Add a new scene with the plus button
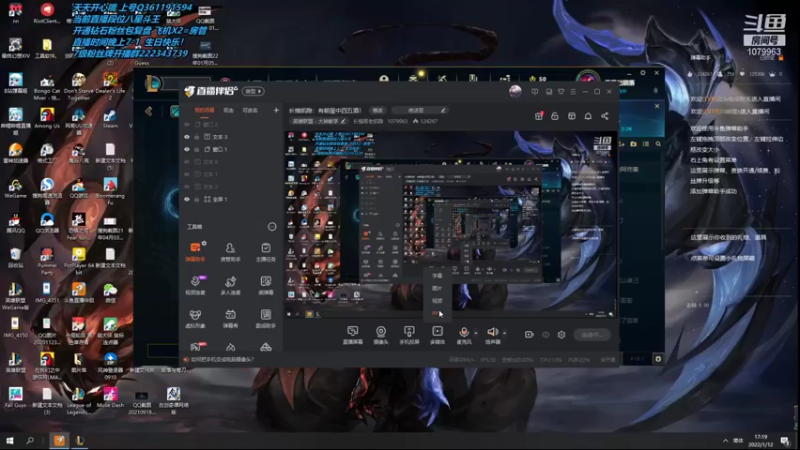The image size is (800, 450). [276, 110]
